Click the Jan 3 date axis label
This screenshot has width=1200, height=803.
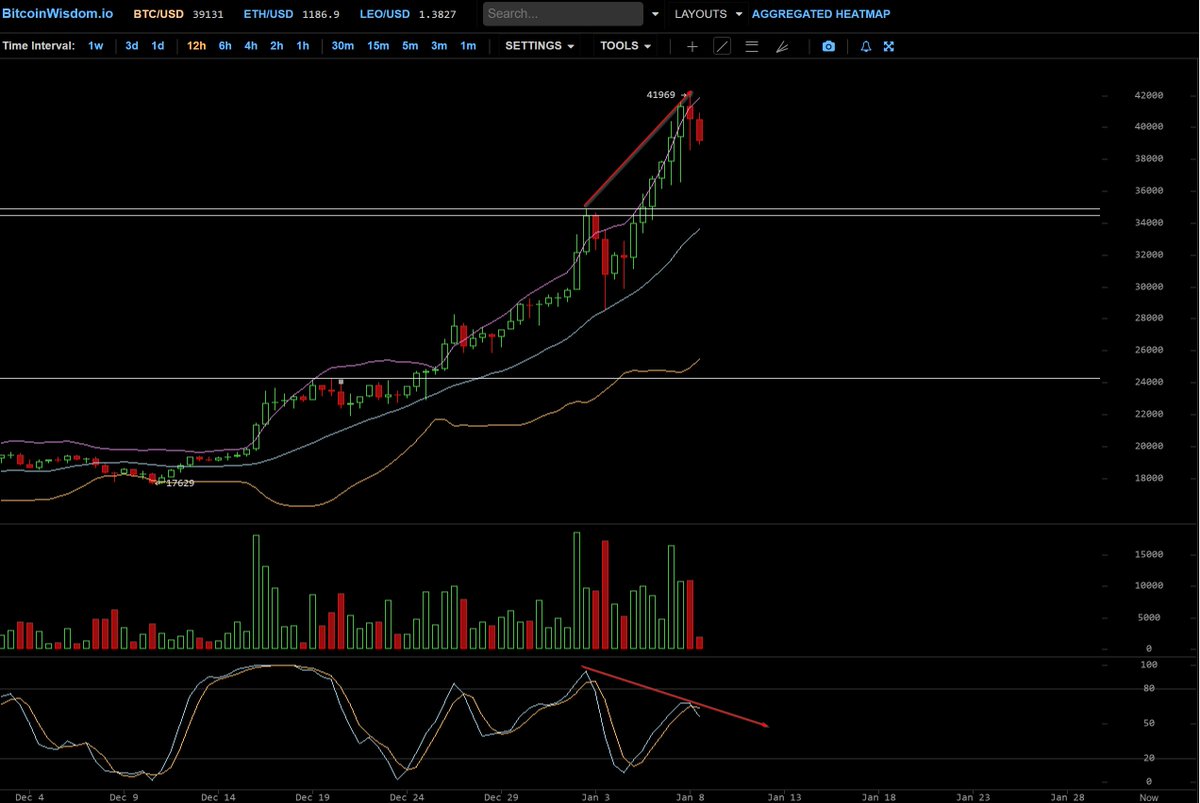pyautogui.click(x=595, y=797)
